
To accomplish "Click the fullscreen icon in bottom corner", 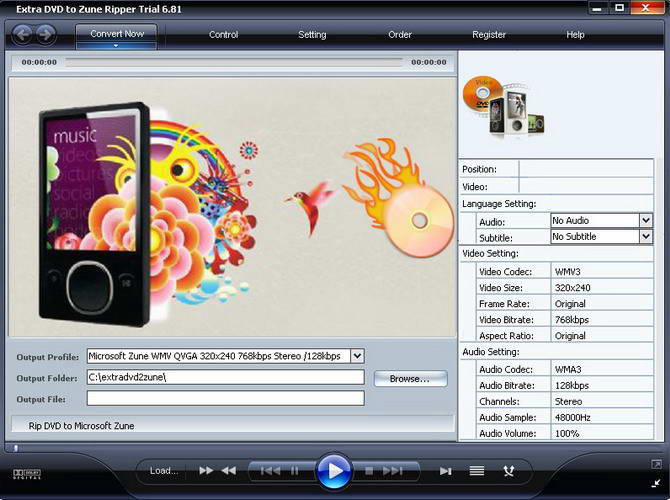I will (x=656, y=464).
